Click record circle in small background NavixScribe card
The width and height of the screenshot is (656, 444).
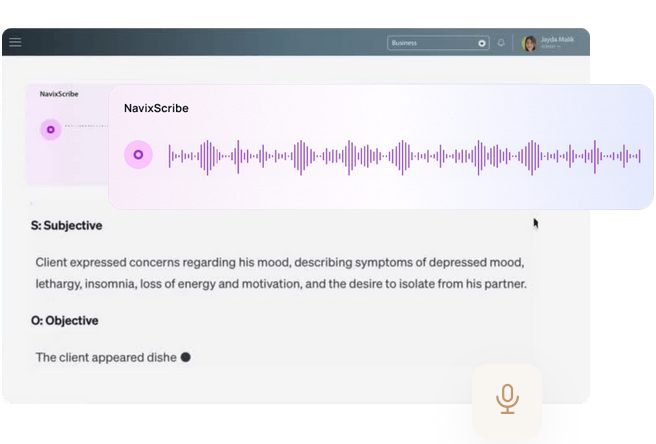pyautogui.click(x=51, y=128)
